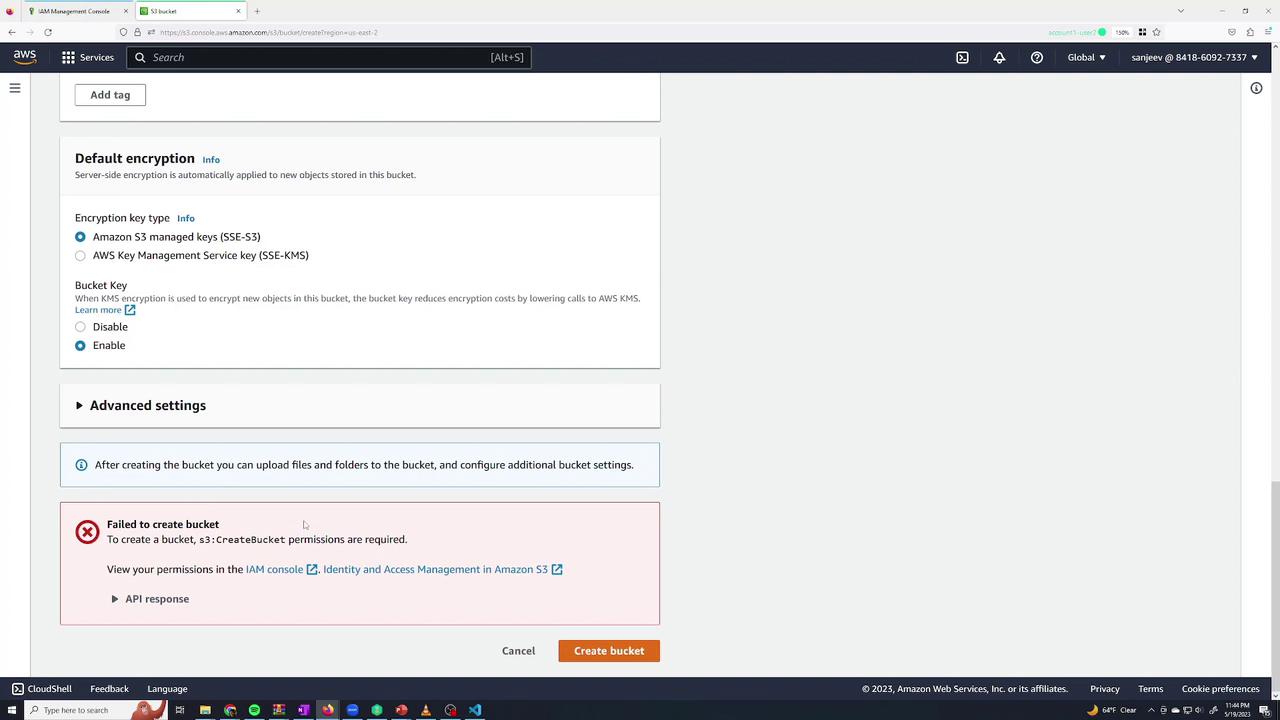Open the Bucket Key Learn more link
This screenshot has height=720, width=1280.
104,310
